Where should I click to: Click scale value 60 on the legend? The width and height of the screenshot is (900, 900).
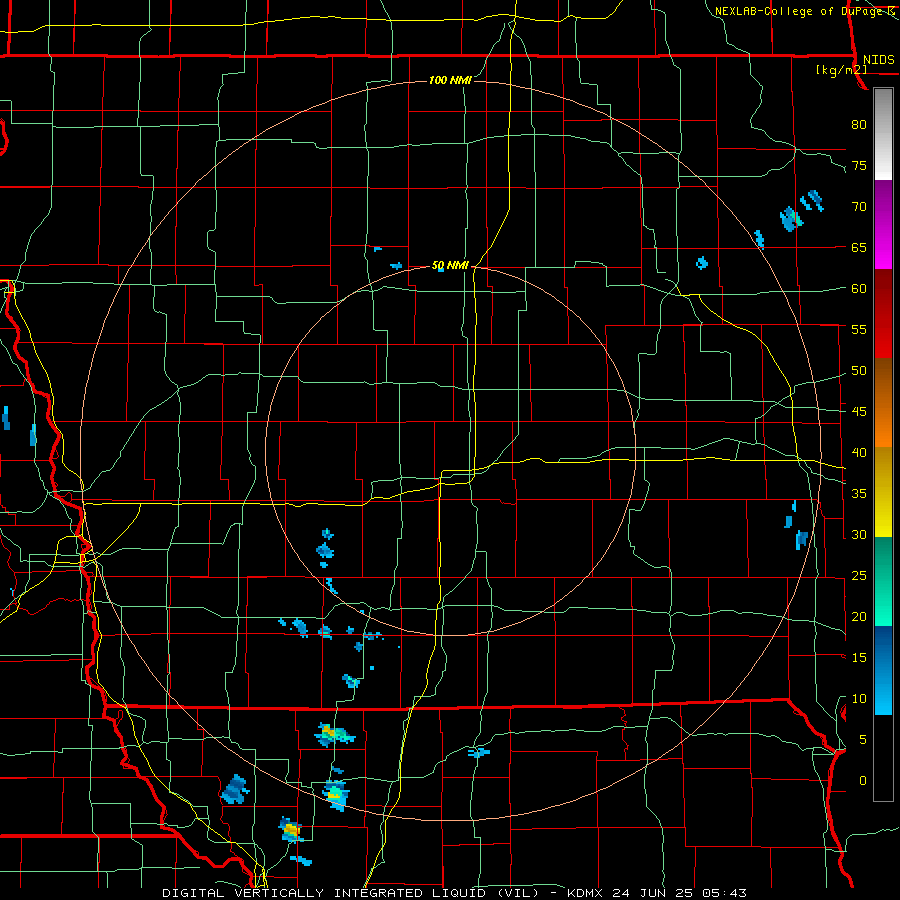859,289
